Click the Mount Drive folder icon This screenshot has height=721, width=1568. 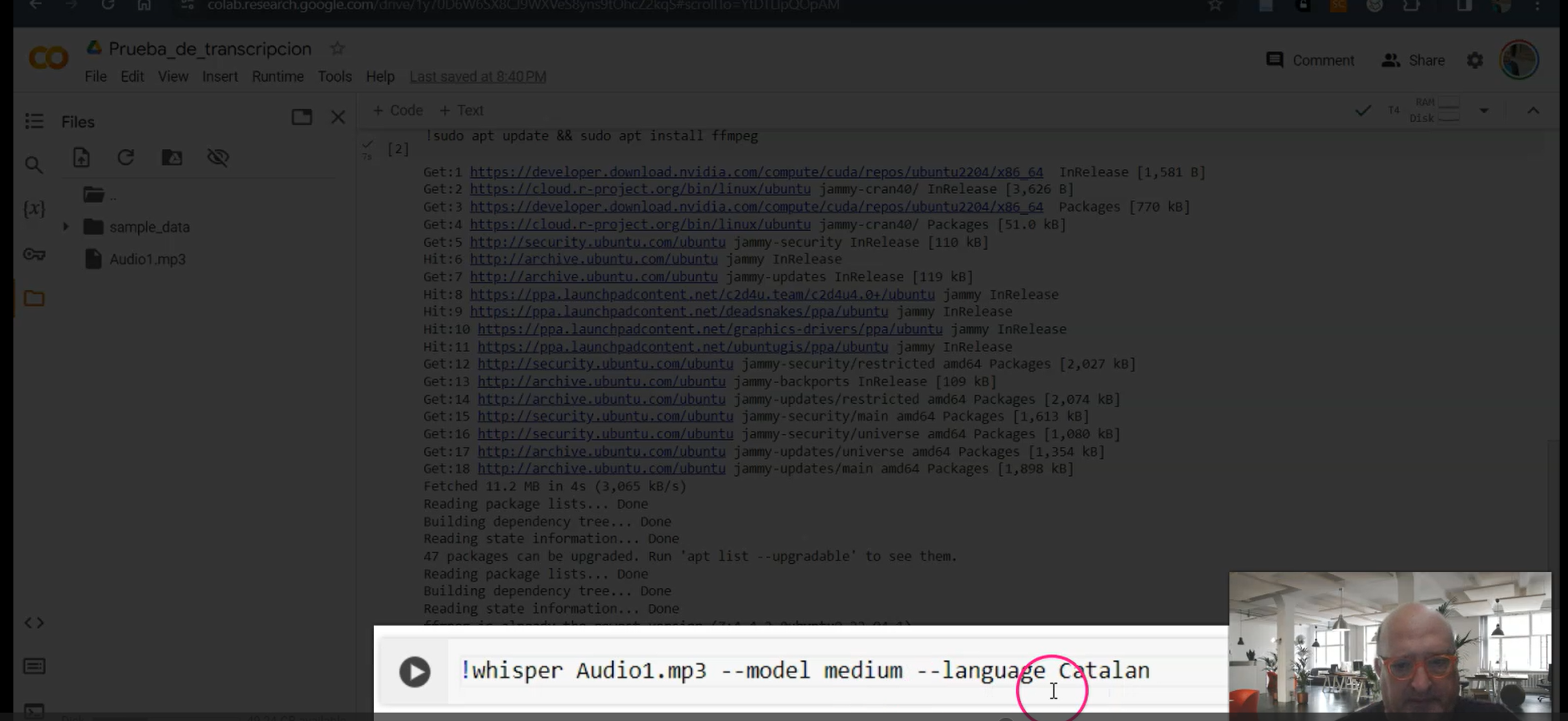point(171,157)
